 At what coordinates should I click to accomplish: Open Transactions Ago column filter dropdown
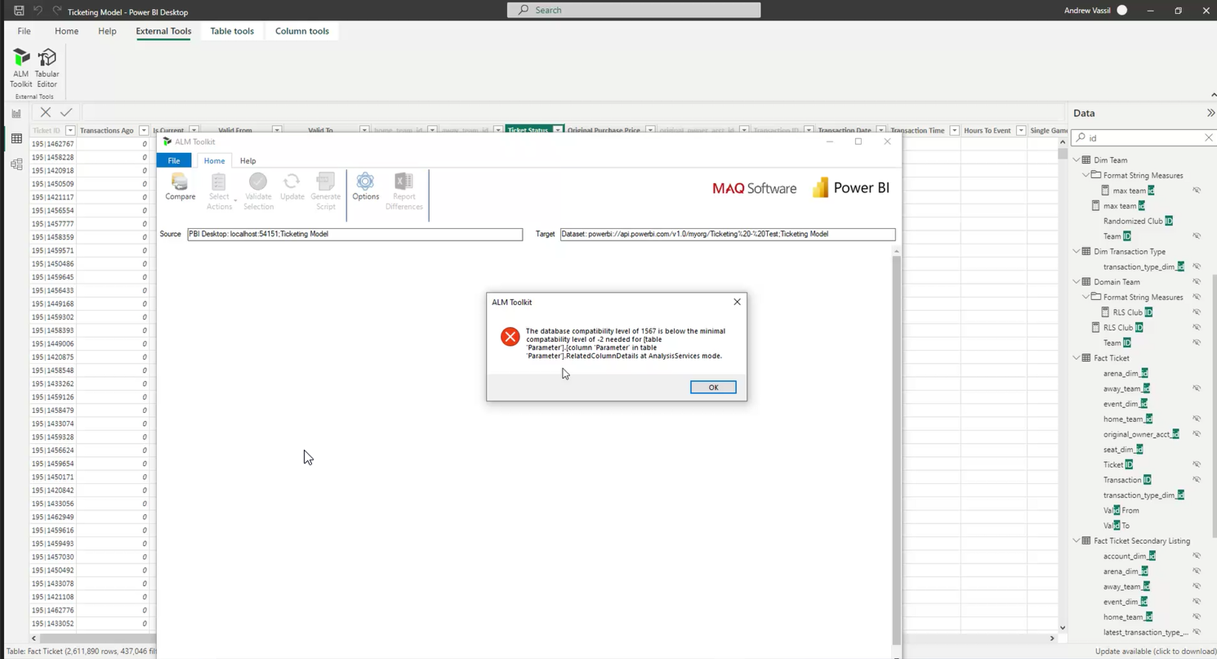coord(144,130)
